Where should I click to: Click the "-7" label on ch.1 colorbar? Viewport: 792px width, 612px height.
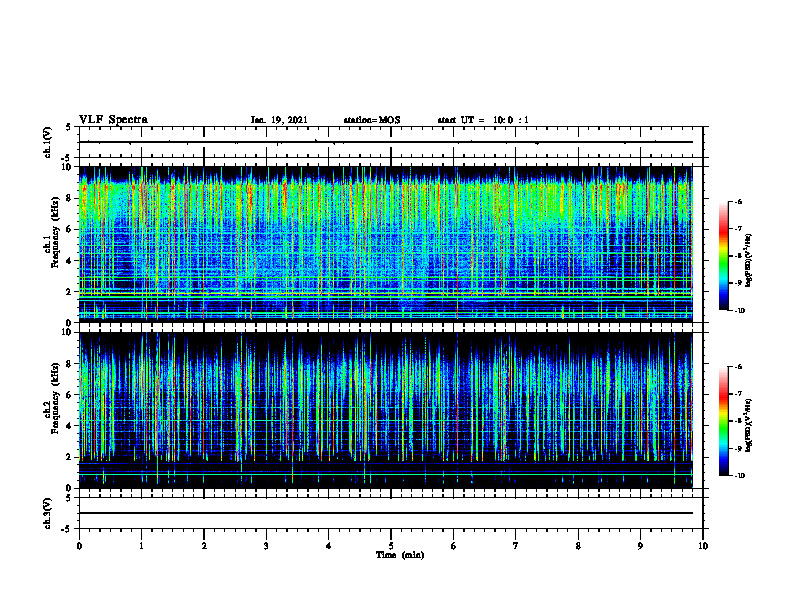click(738, 229)
